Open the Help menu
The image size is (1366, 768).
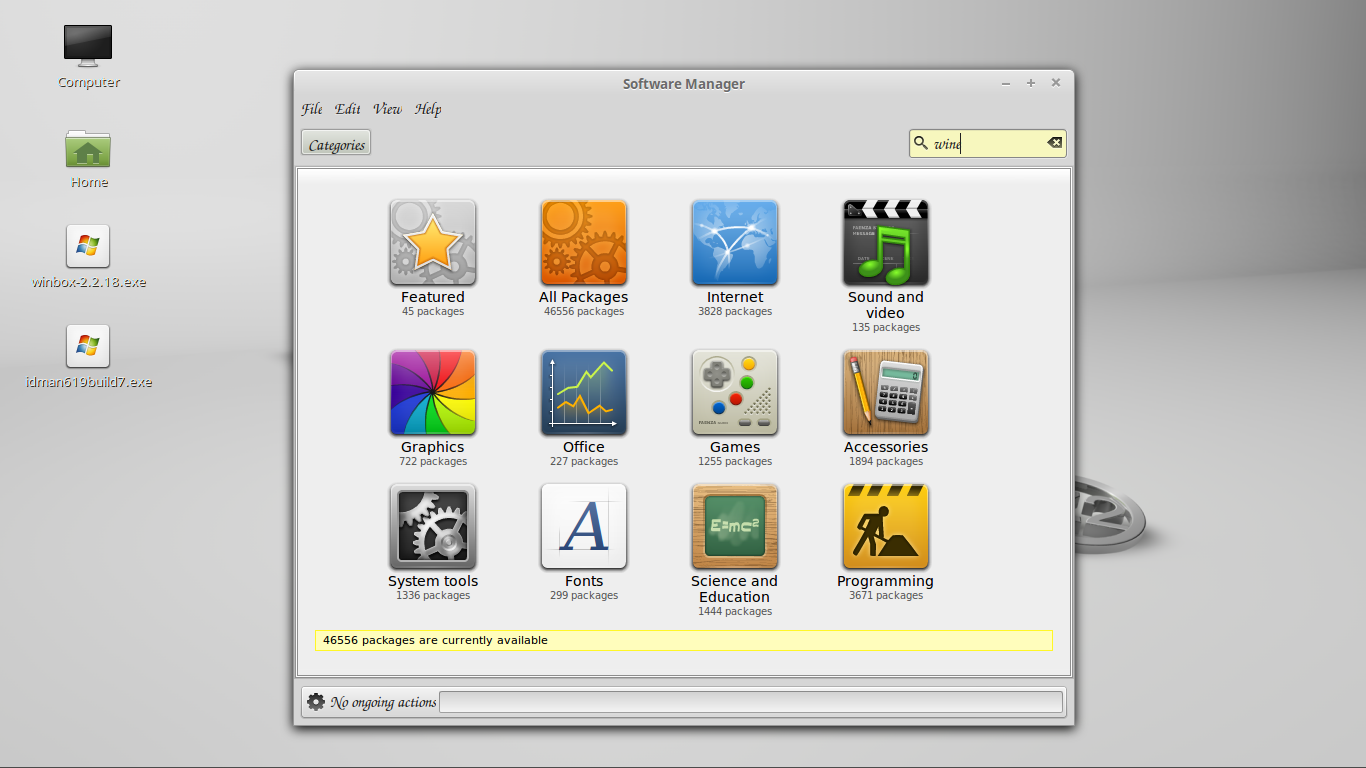[428, 109]
